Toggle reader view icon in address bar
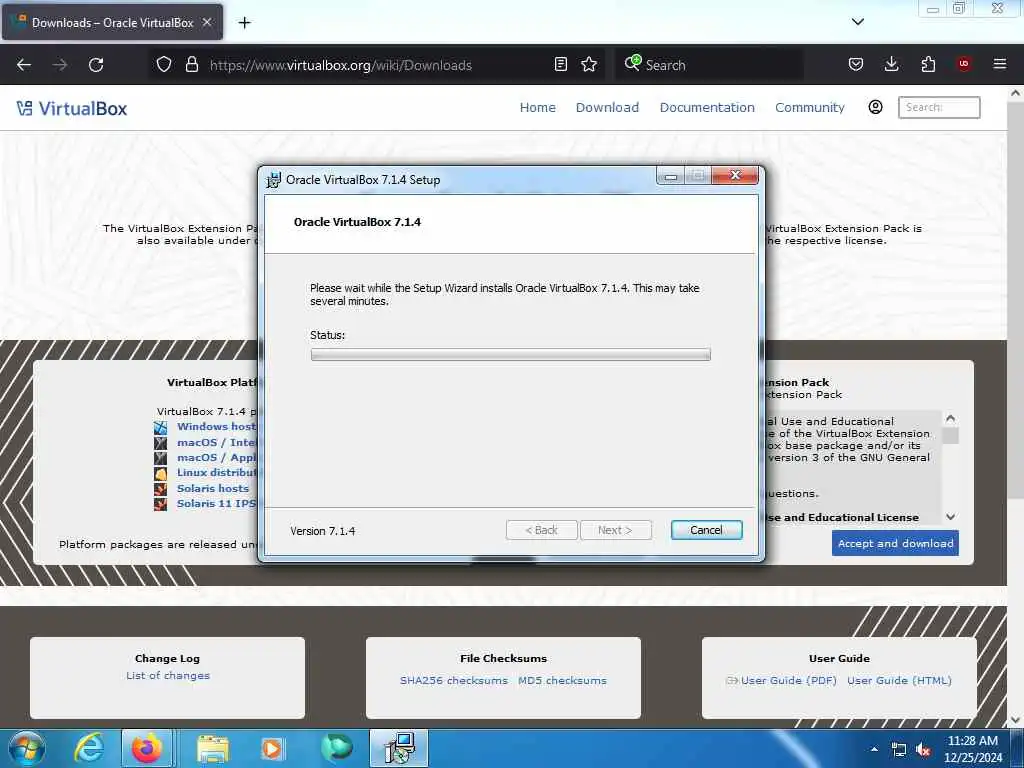Viewport: 1024px width, 768px height. coord(560,64)
